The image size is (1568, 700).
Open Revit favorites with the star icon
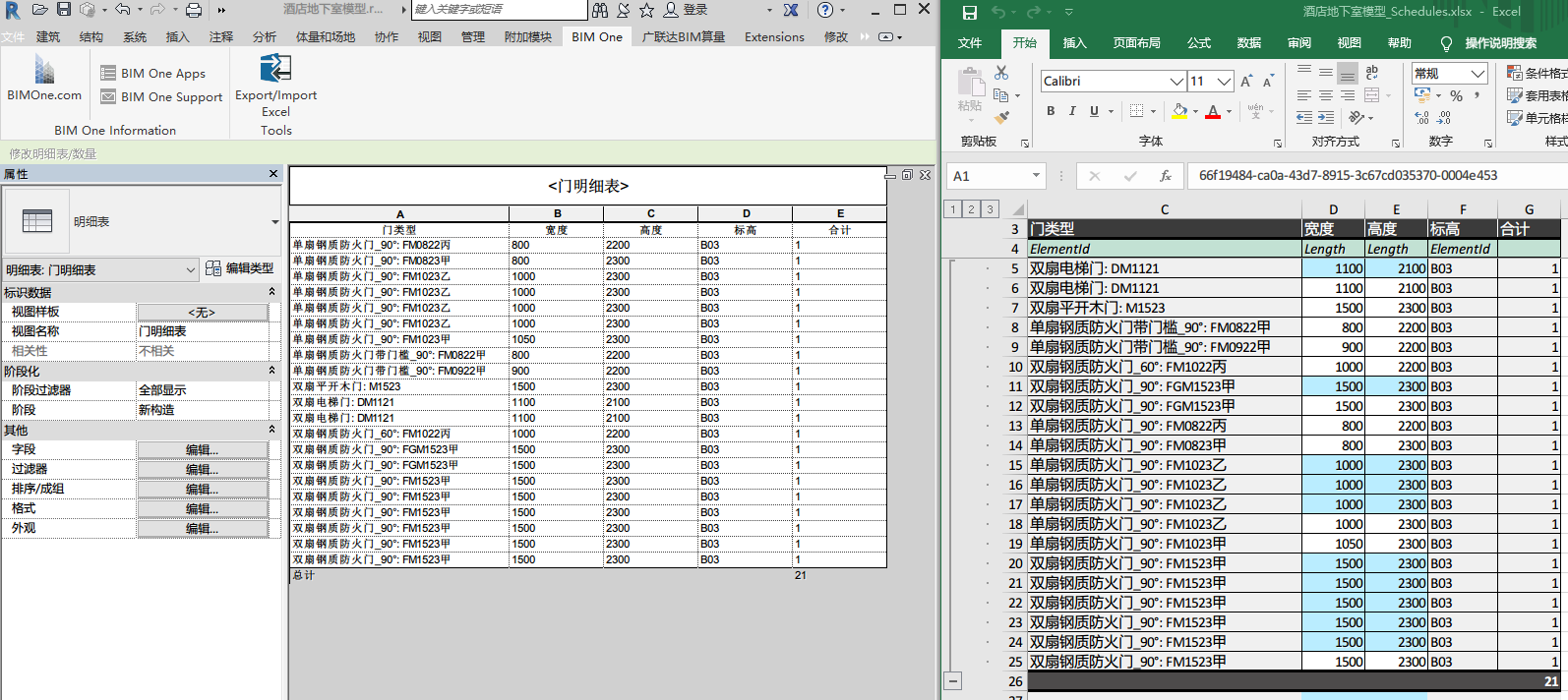pos(646,10)
